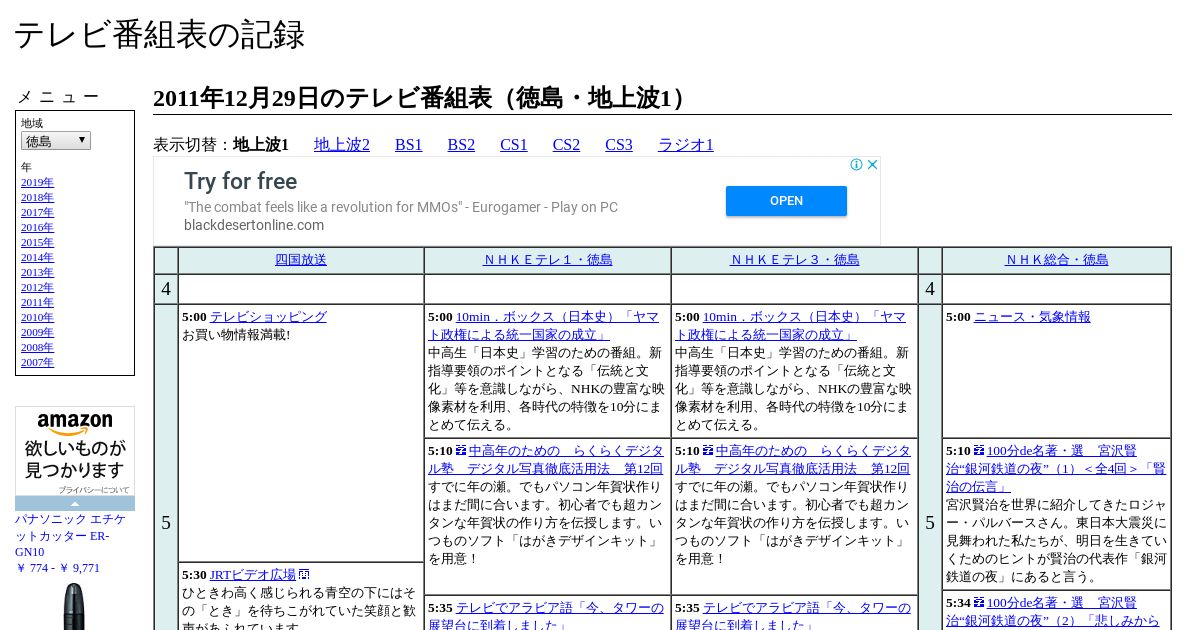Open the 2011年 archive link
Image resolution: width=1200 pixels, height=630 pixels.
pyautogui.click(x=37, y=303)
